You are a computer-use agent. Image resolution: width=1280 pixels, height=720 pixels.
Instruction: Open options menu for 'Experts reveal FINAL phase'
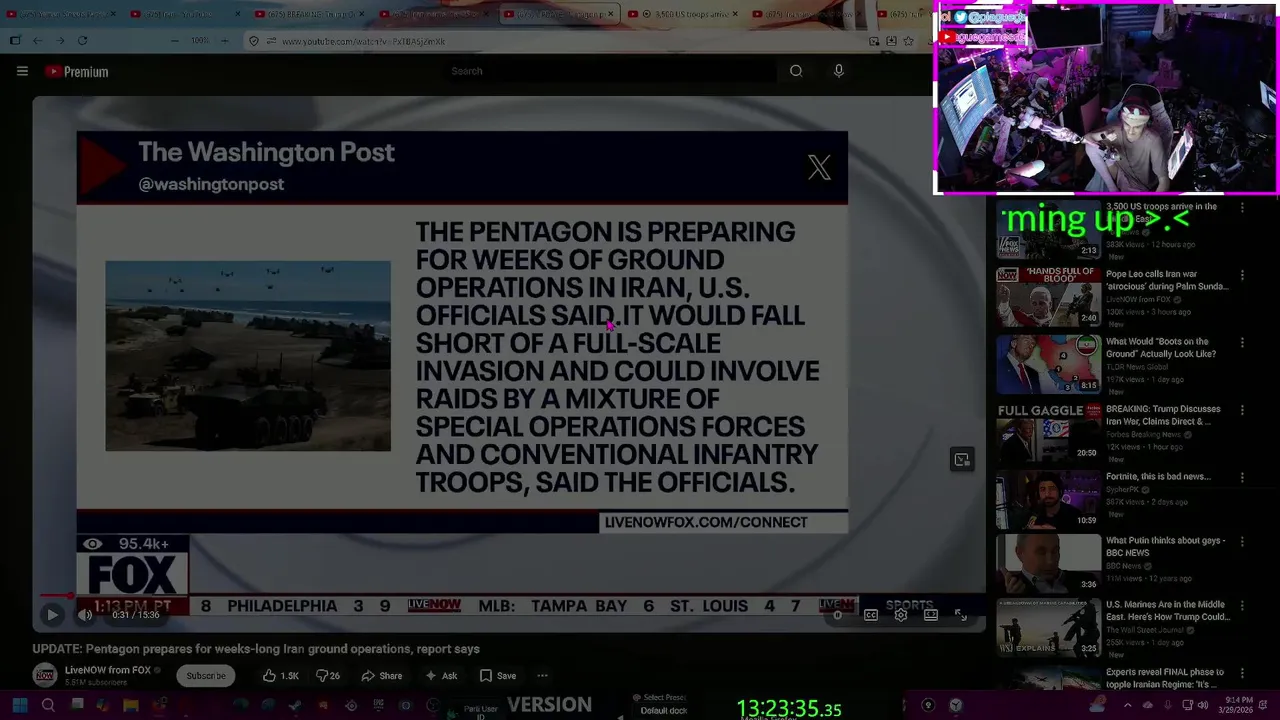1242,674
